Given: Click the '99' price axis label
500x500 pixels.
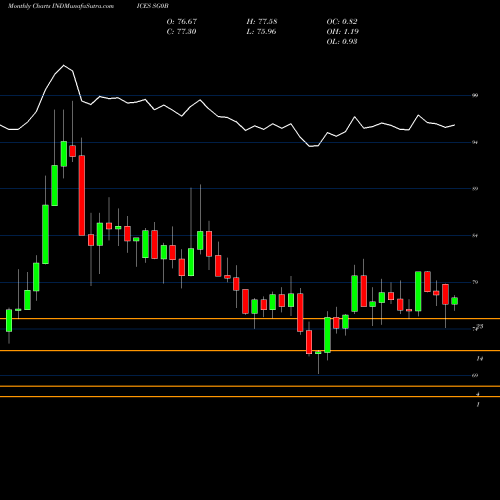Looking at the screenshot, I should [475, 95].
